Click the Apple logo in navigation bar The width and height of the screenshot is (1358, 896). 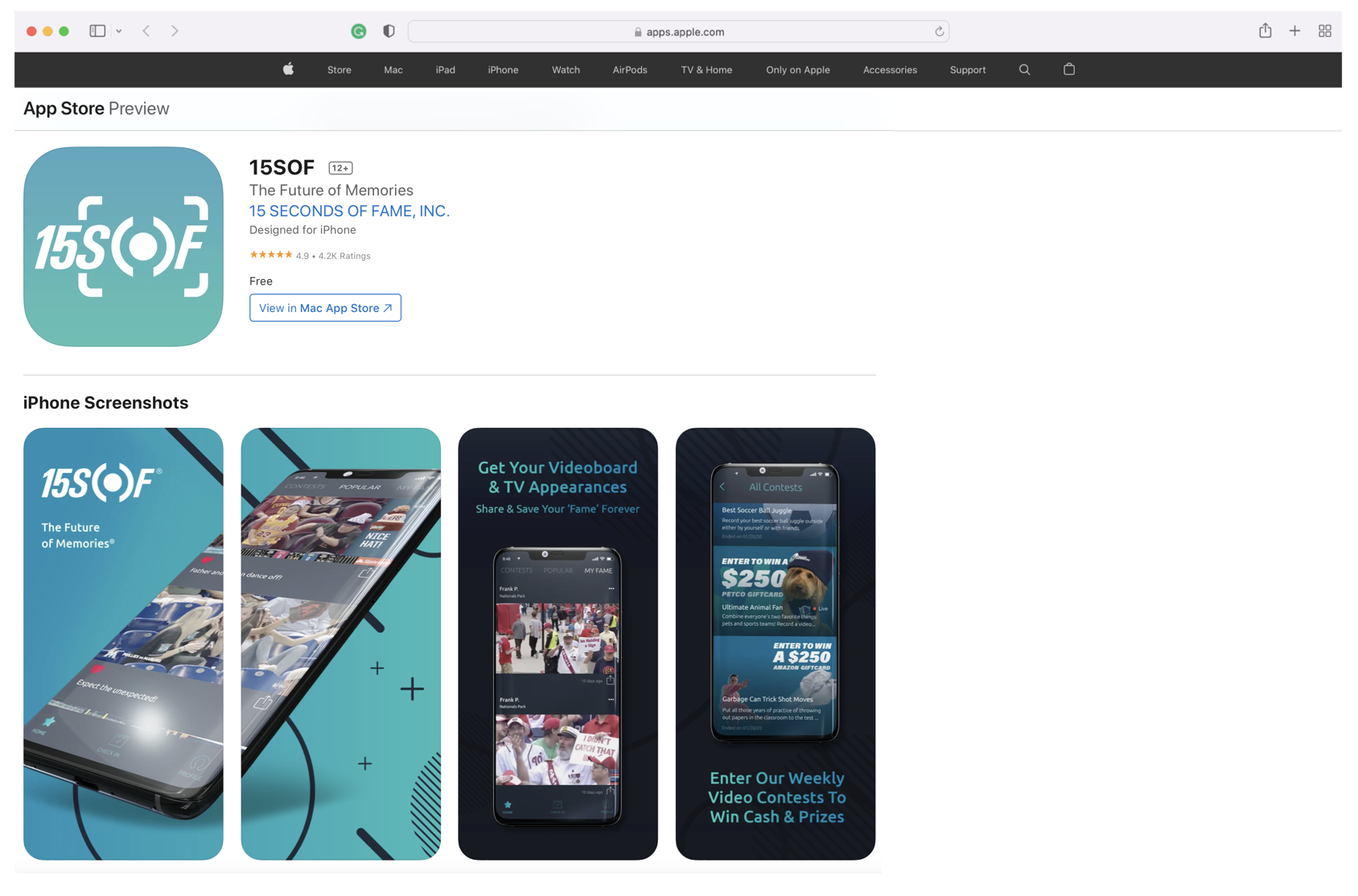[x=288, y=69]
